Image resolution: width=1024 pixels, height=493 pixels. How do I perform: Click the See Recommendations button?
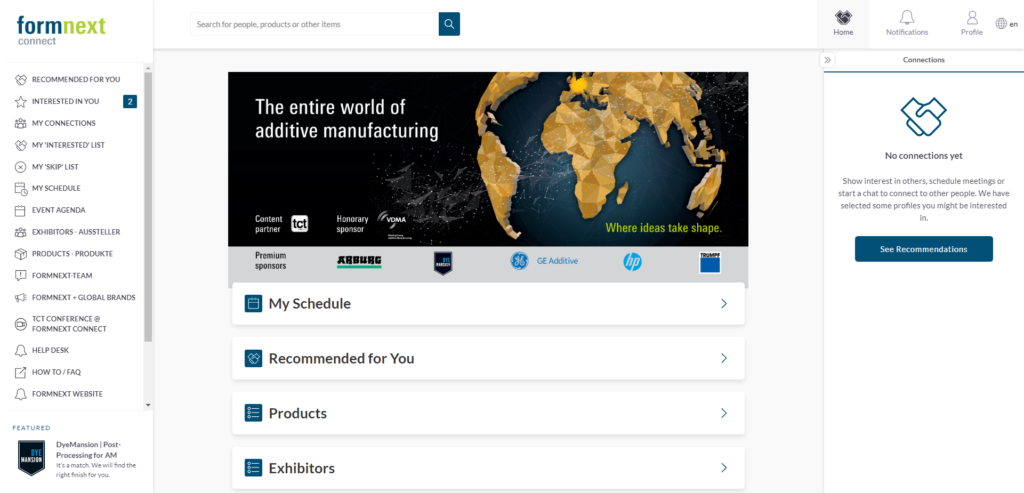pyautogui.click(x=923, y=249)
